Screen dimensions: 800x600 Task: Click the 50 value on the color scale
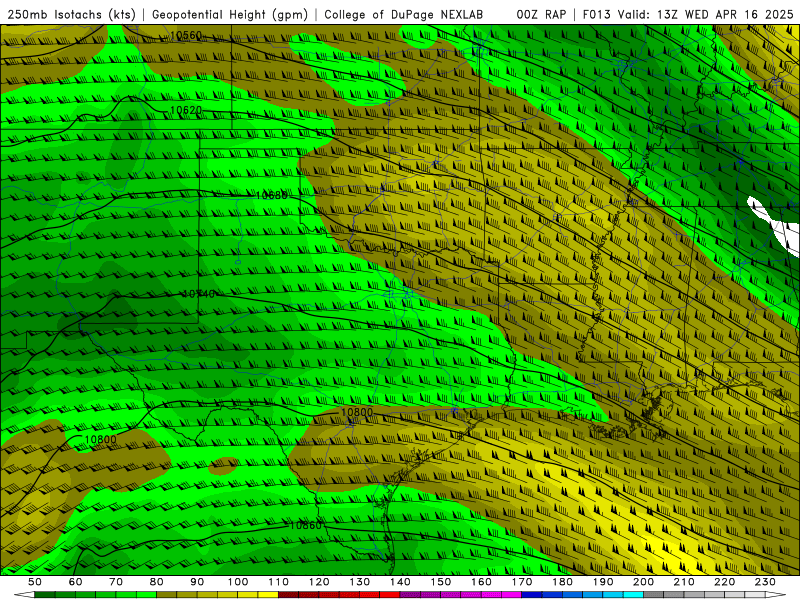pyautogui.click(x=35, y=582)
